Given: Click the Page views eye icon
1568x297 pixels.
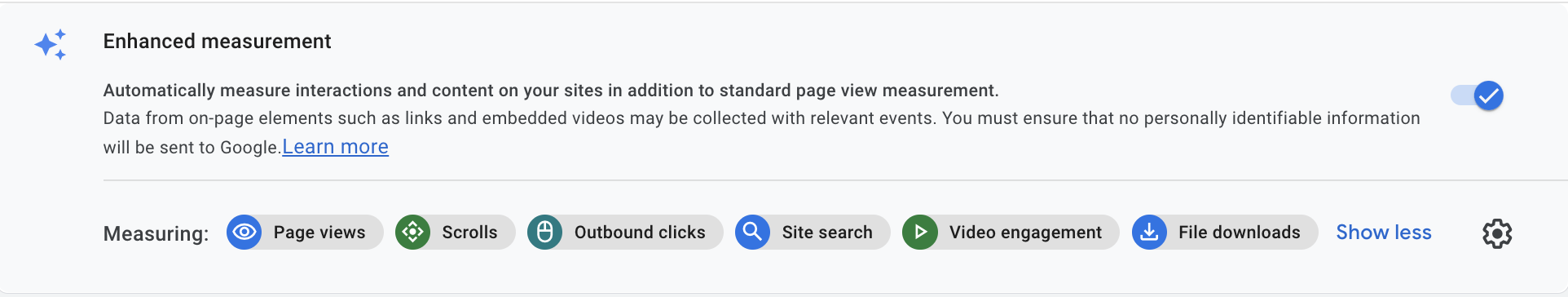Looking at the screenshot, I should (x=244, y=233).
